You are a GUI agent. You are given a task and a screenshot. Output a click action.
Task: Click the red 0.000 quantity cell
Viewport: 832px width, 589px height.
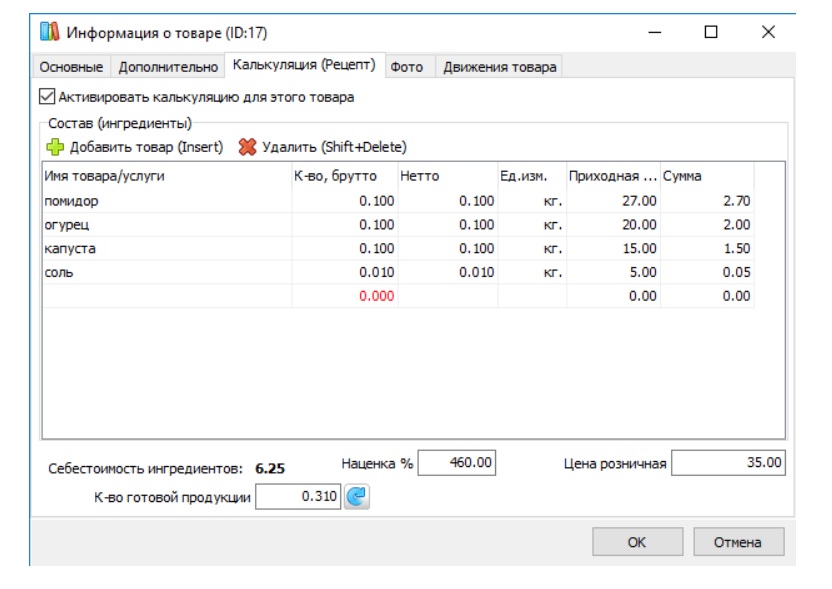pyautogui.click(x=344, y=296)
